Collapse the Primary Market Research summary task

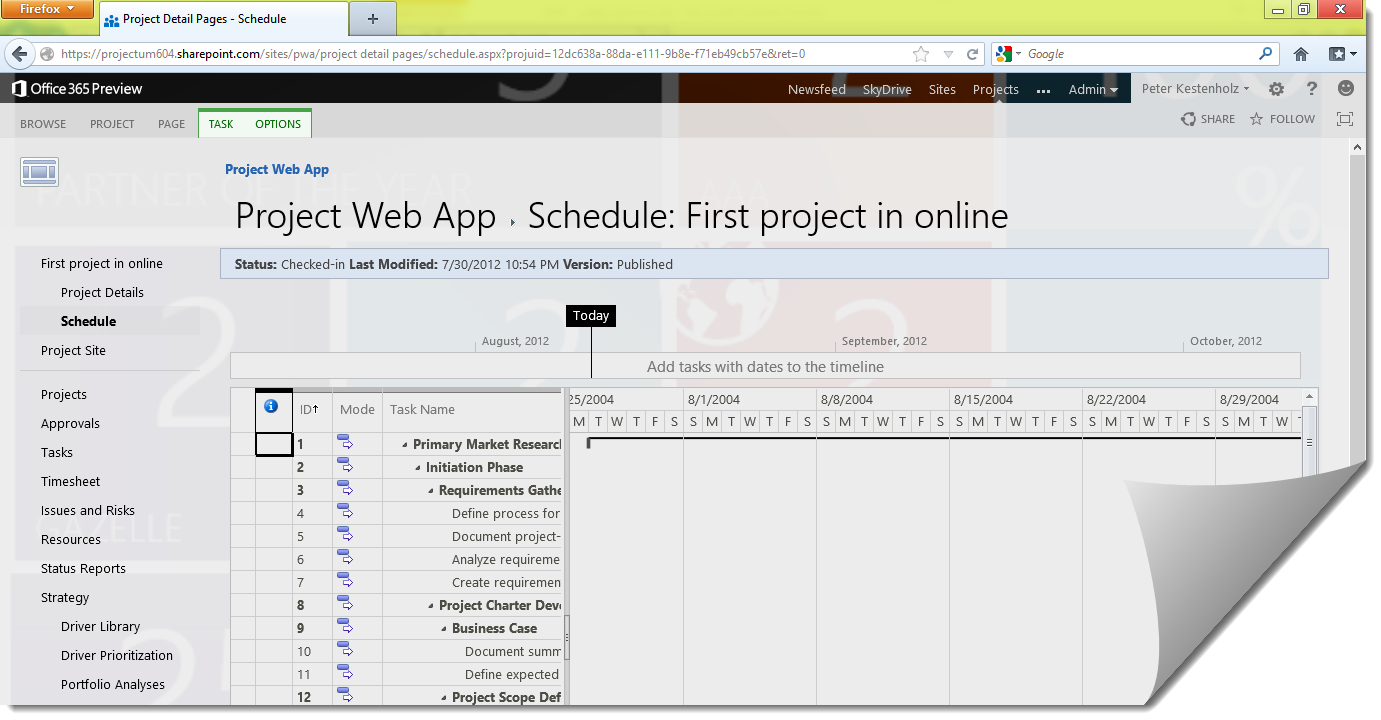point(405,445)
